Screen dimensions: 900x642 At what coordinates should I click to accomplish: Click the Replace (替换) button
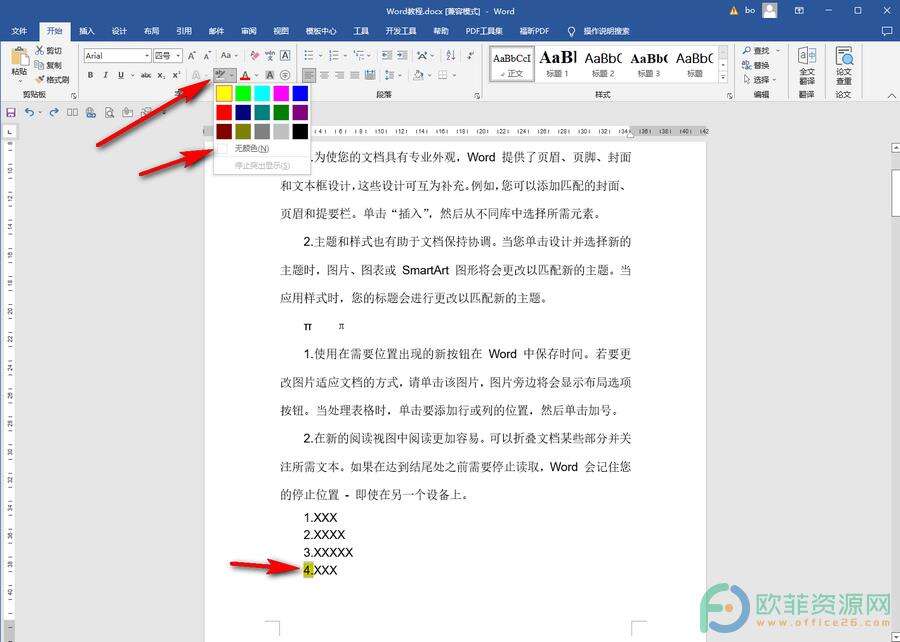click(756, 65)
